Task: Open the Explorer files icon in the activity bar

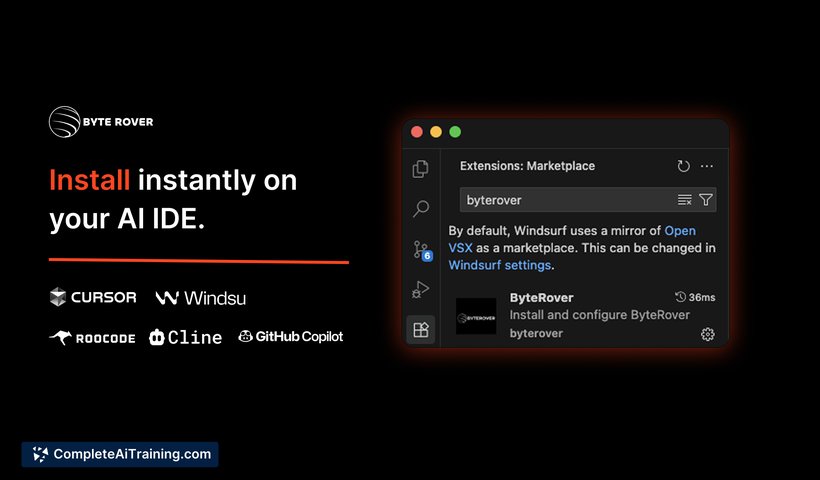Action: tap(420, 169)
